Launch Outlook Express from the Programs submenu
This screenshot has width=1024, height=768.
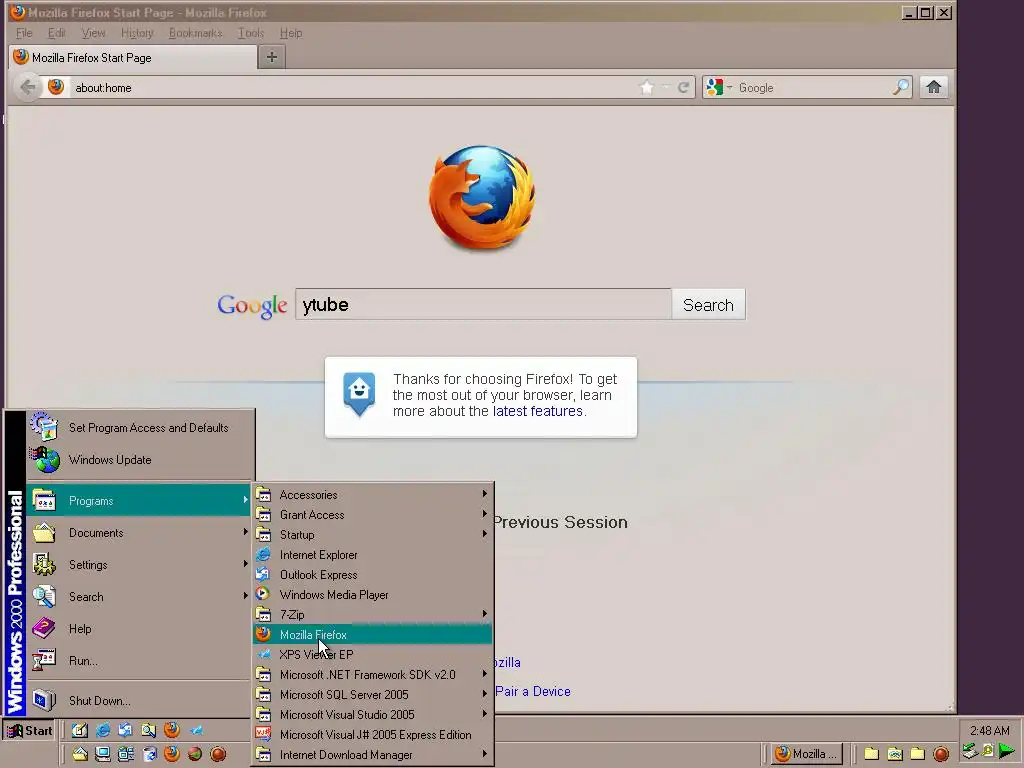(x=372, y=575)
